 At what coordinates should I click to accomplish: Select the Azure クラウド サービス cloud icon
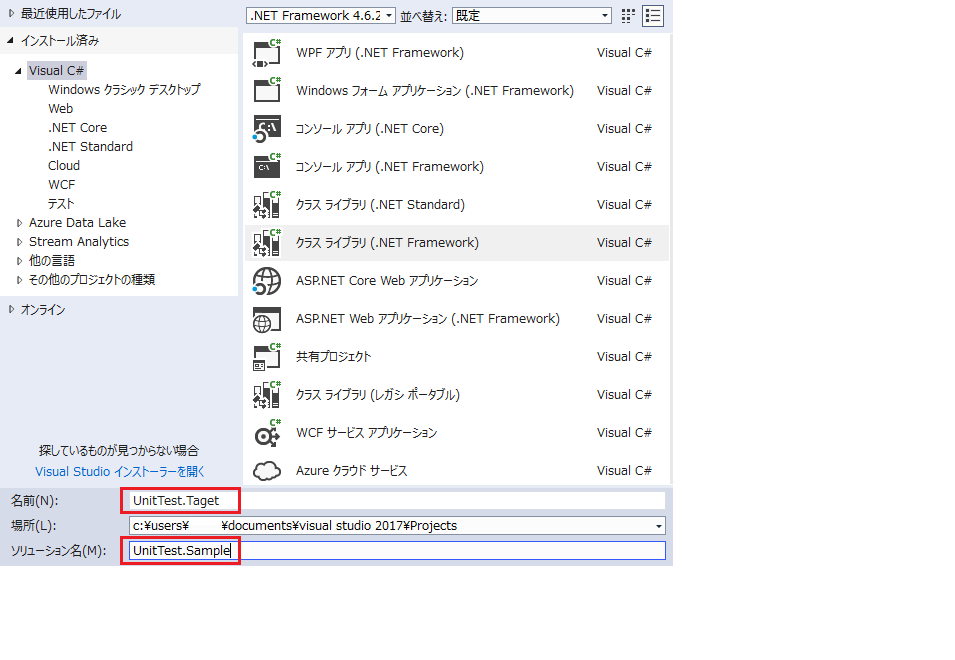(x=267, y=471)
